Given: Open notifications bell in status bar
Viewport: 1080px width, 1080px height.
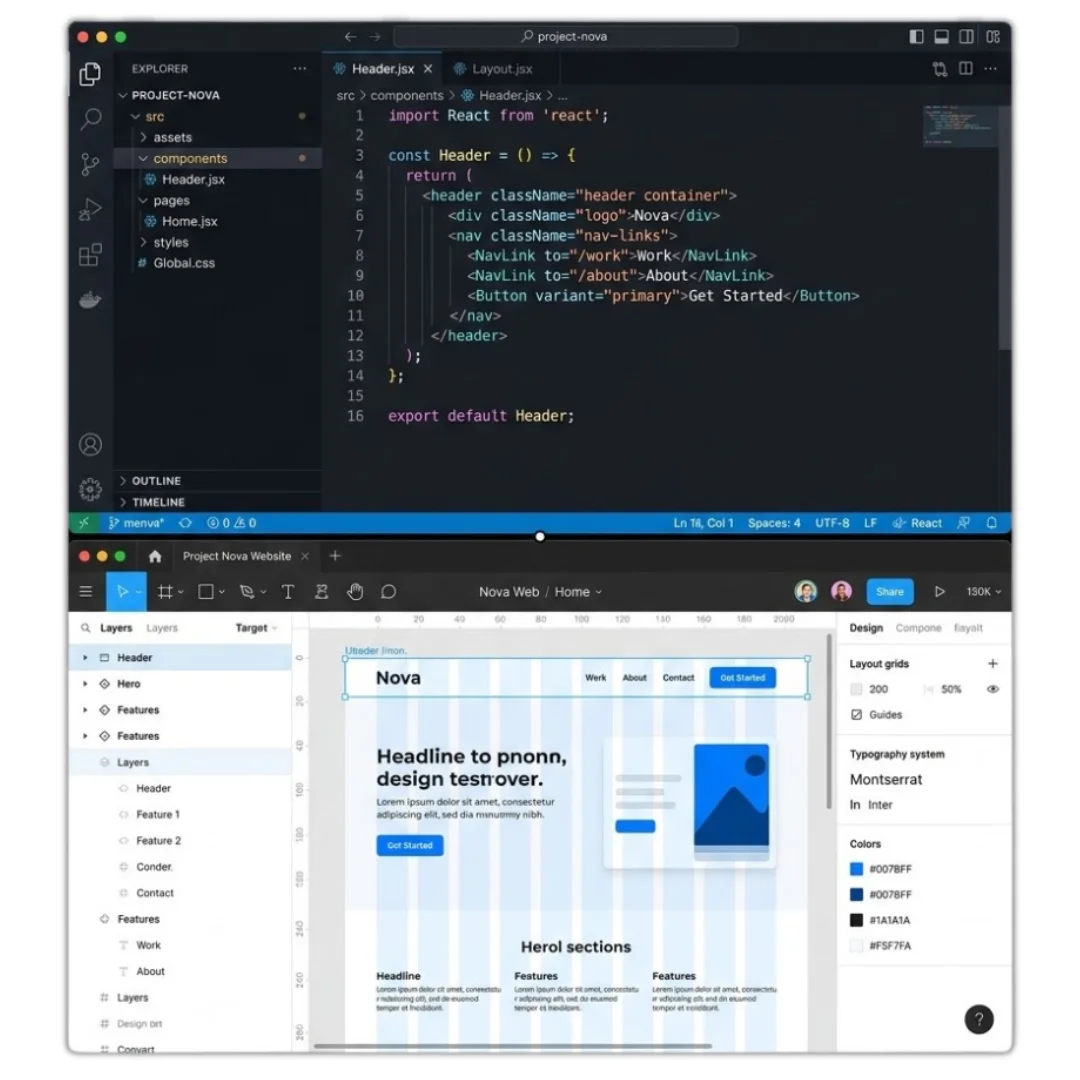Looking at the screenshot, I should coord(992,523).
